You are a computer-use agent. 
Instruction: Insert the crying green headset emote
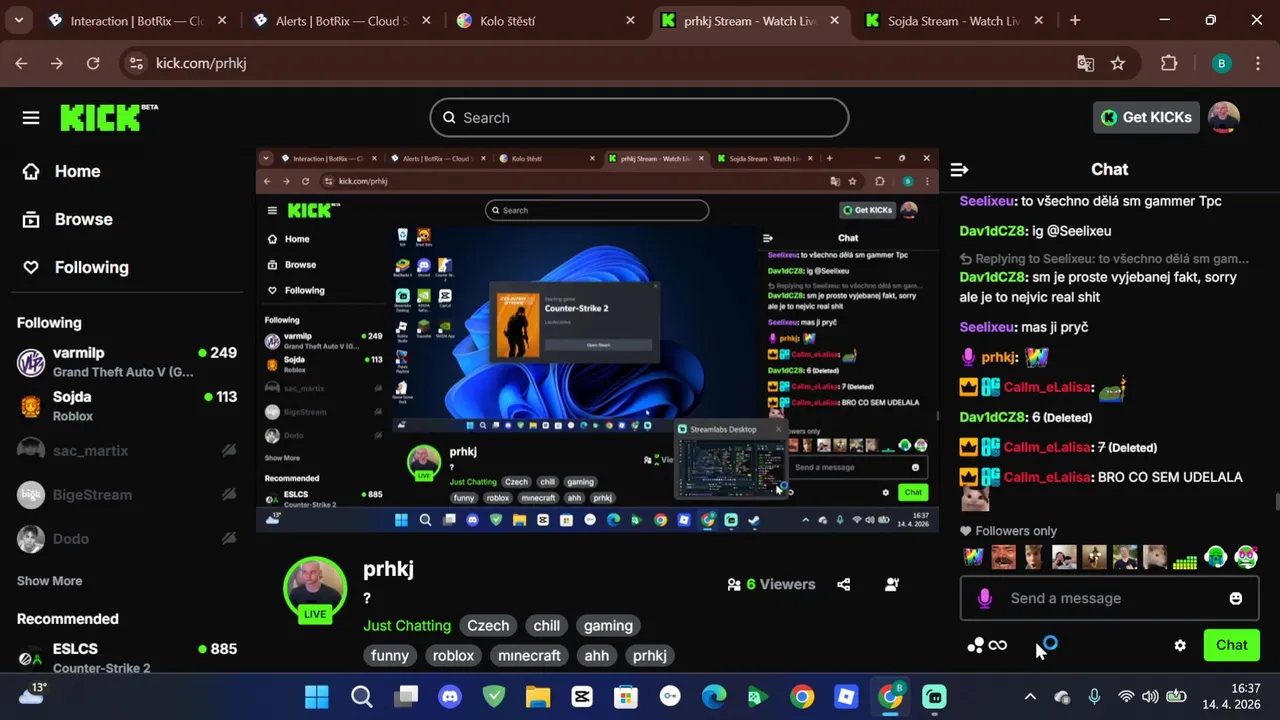1215,557
